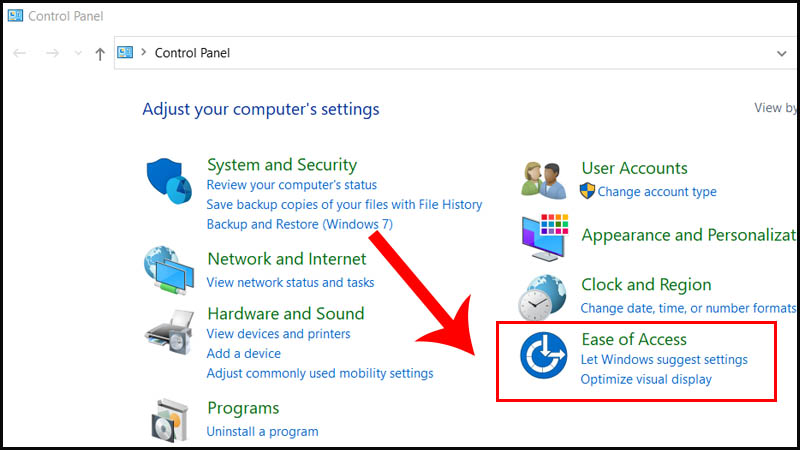Open Let Windows suggest settings link

(x=664, y=360)
